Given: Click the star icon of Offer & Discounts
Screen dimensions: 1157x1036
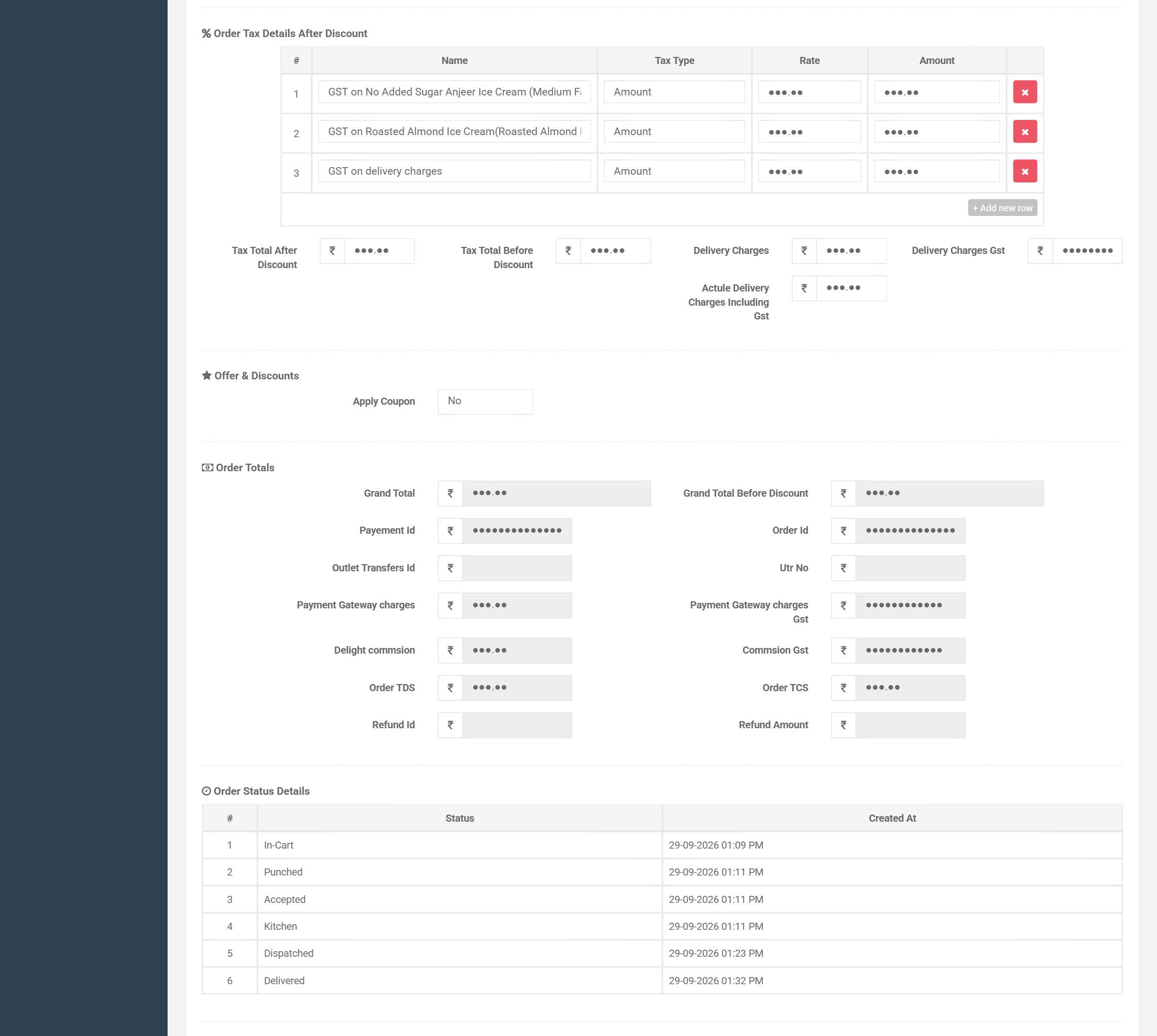Looking at the screenshot, I should [207, 376].
